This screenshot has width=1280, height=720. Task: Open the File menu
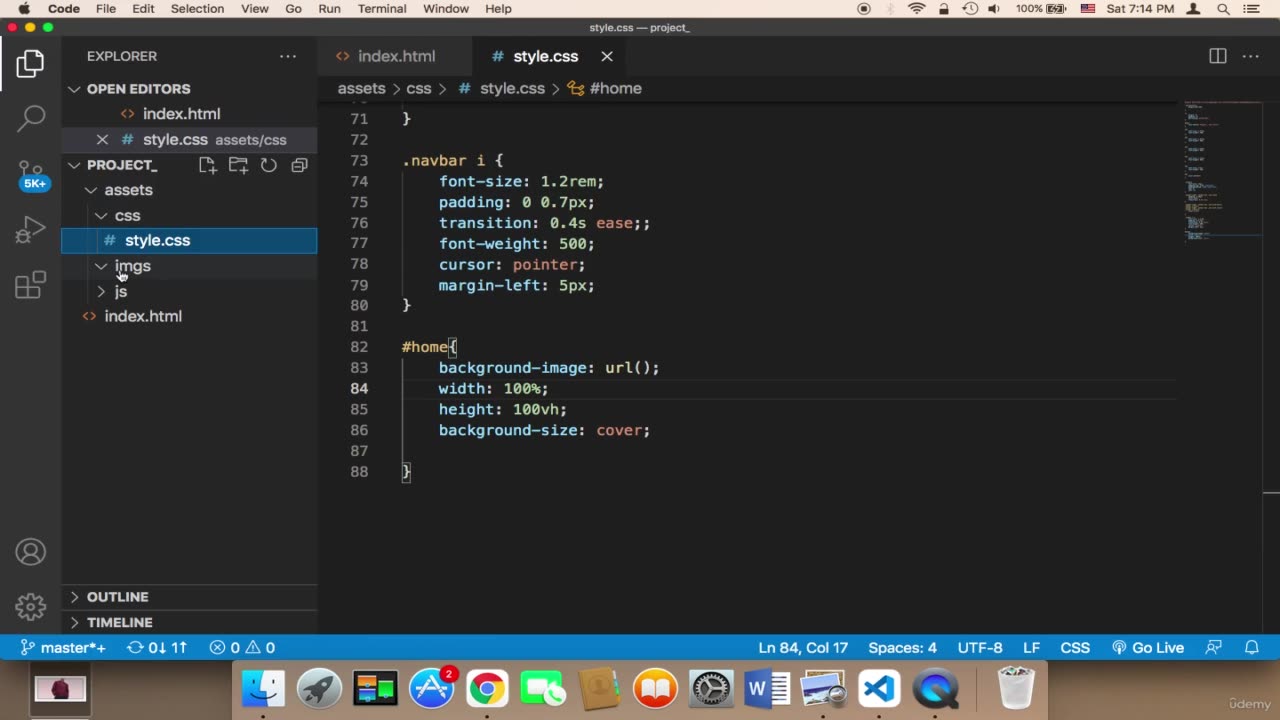click(x=106, y=9)
